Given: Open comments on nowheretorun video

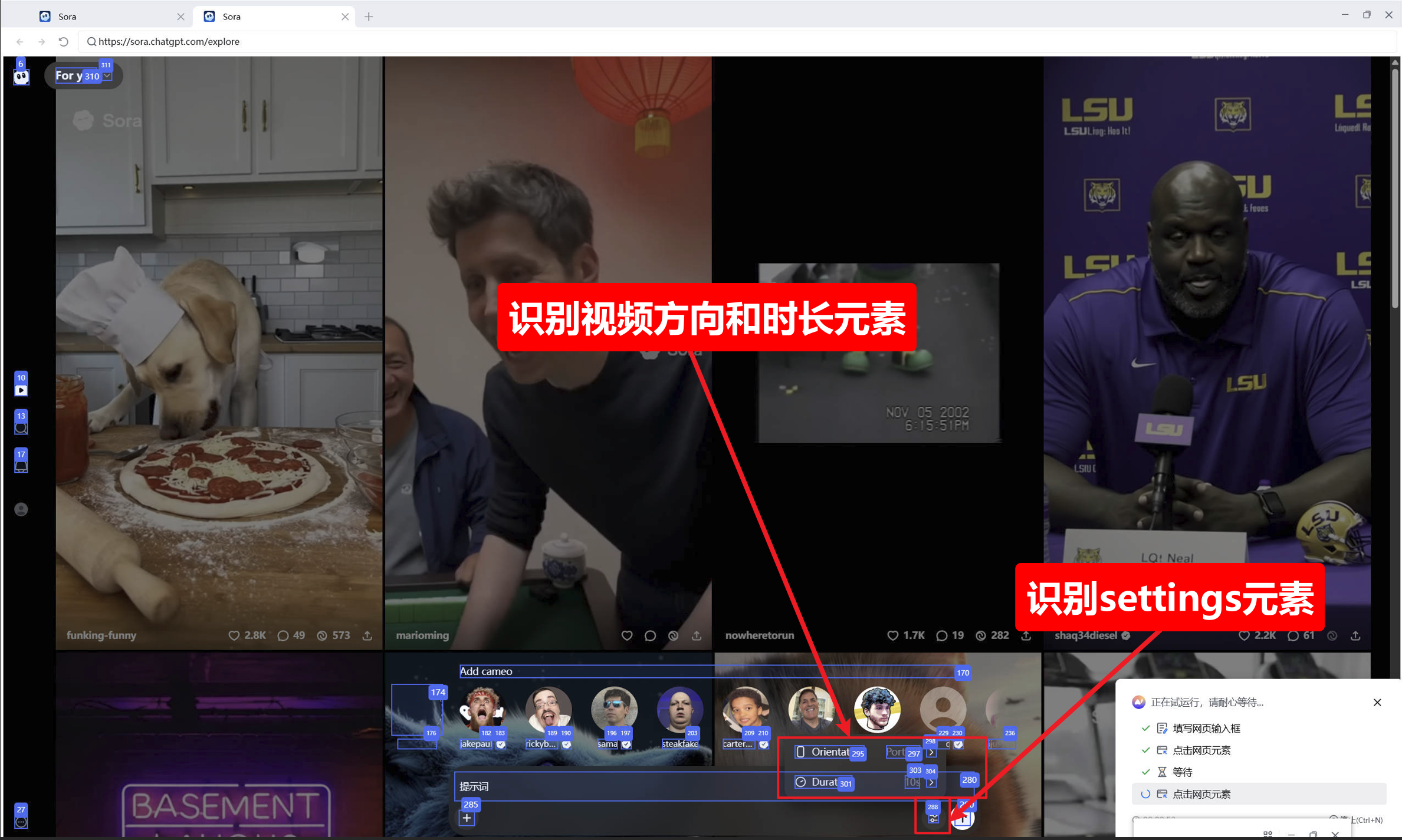Looking at the screenshot, I should pos(942,635).
